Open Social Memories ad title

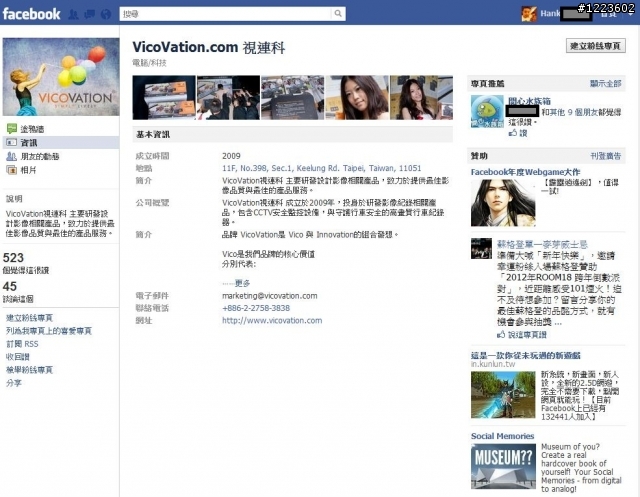tap(502, 436)
